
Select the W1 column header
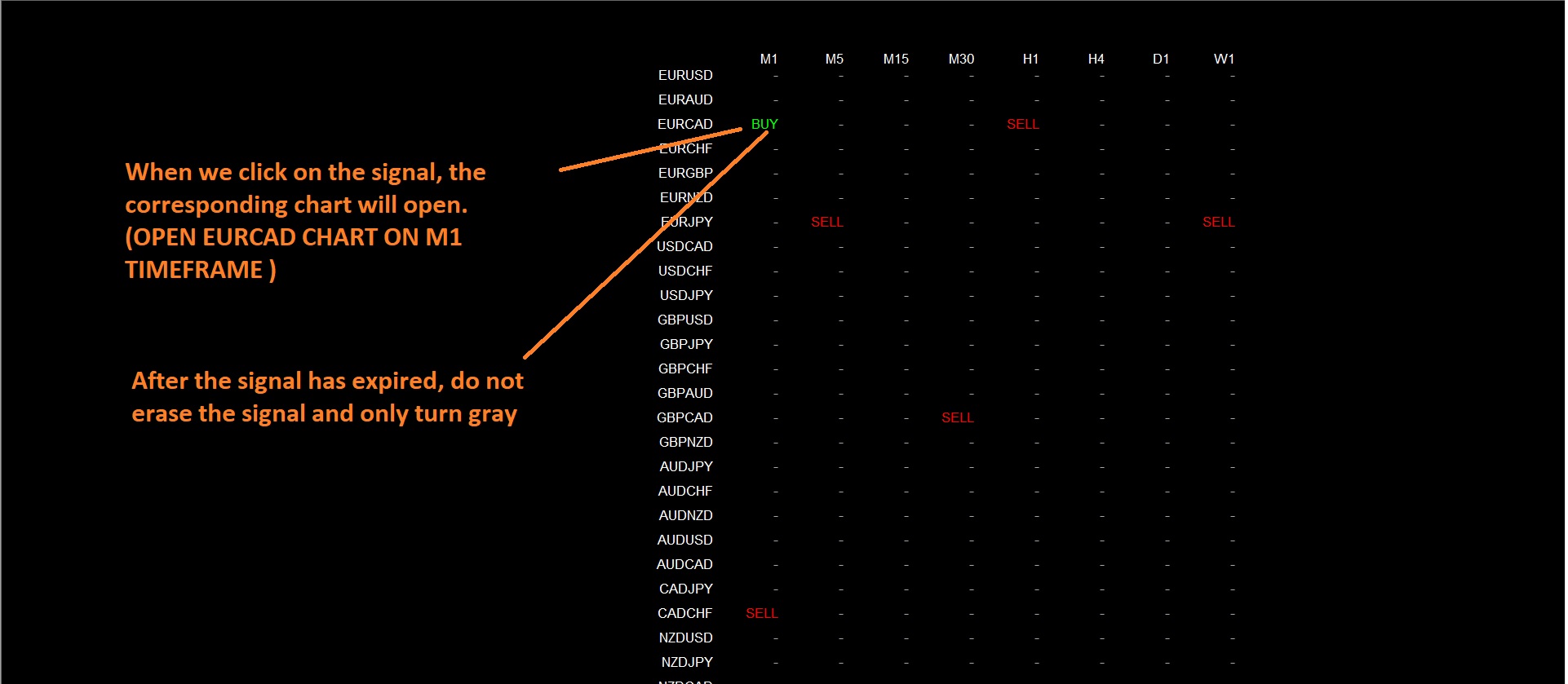(1224, 59)
